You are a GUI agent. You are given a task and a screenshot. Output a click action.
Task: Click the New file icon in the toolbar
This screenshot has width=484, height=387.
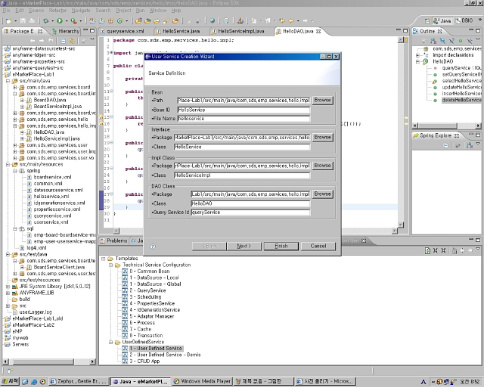pyautogui.click(x=9, y=21)
